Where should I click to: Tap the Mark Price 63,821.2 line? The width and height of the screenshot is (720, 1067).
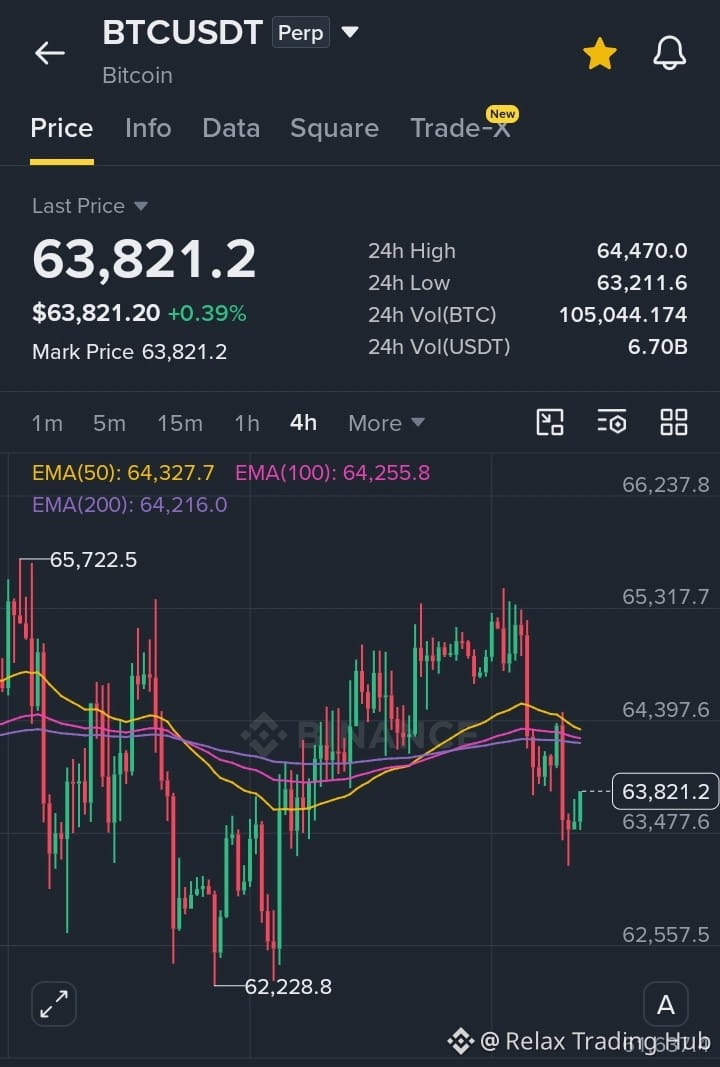[x=129, y=352]
